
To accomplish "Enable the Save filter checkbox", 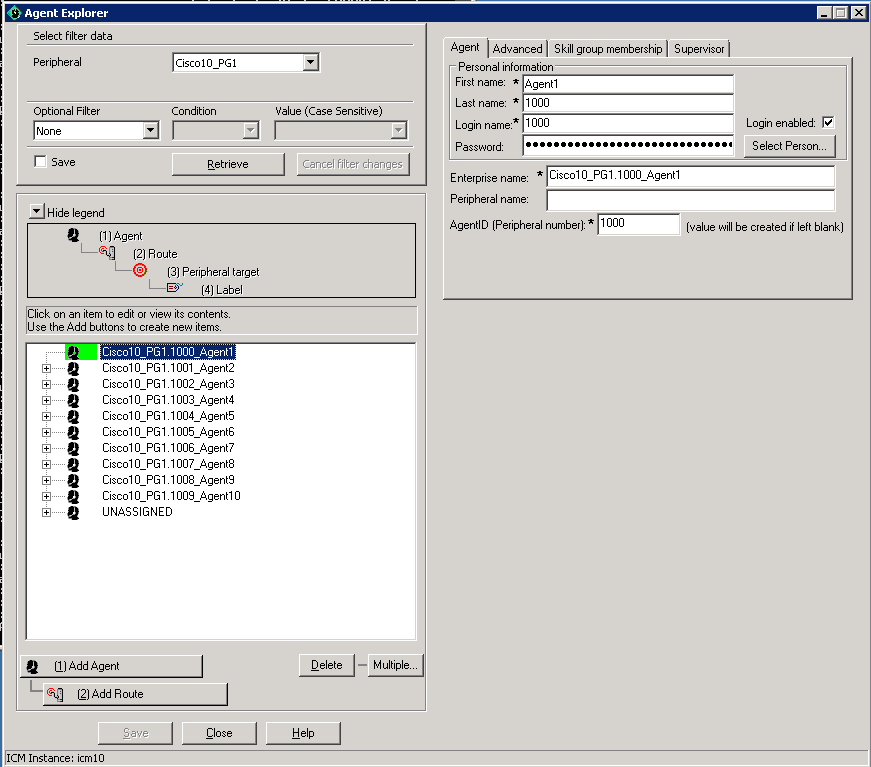I will click(x=40, y=162).
